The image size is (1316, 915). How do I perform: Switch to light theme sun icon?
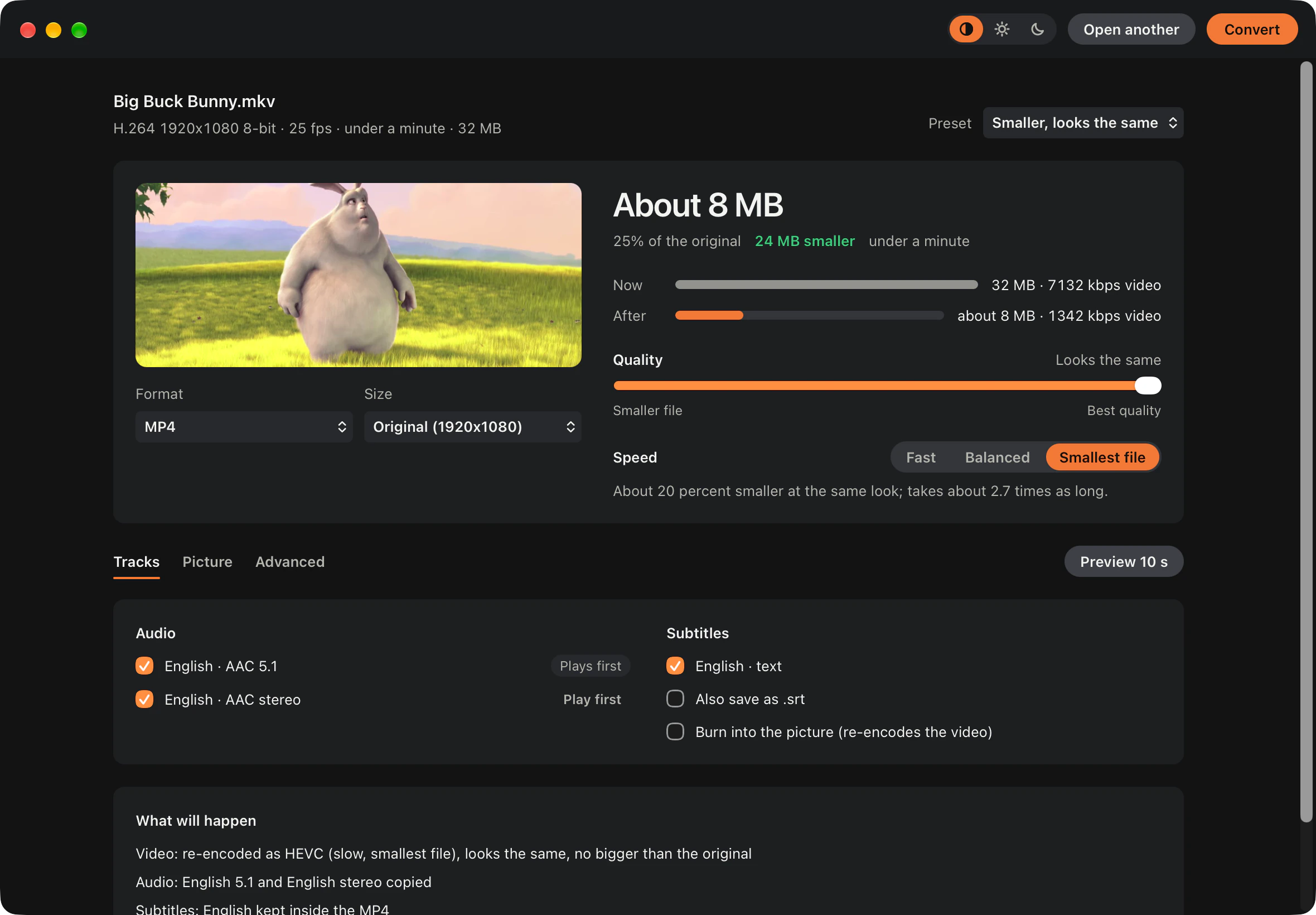pyautogui.click(x=1001, y=29)
